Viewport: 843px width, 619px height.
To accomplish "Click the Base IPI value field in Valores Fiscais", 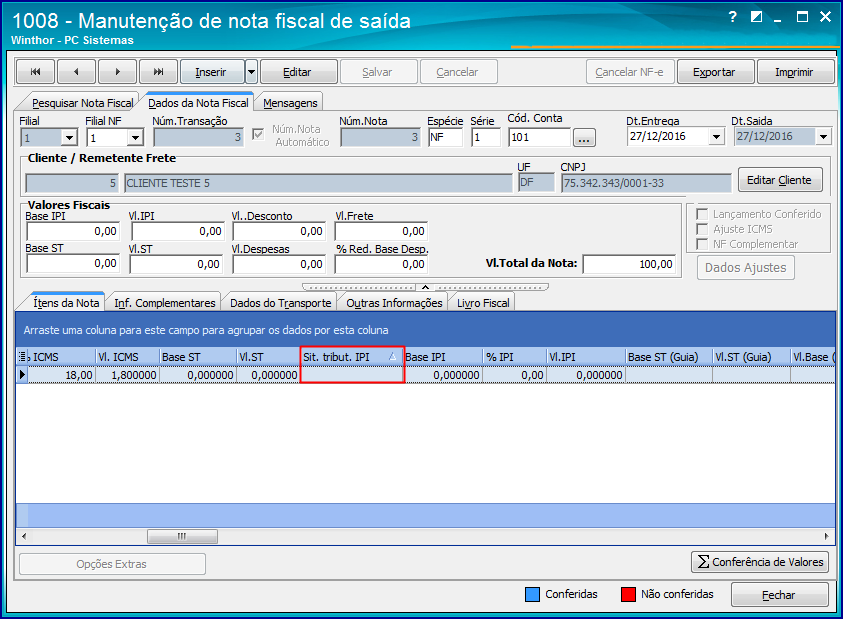I will click(x=73, y=231).
